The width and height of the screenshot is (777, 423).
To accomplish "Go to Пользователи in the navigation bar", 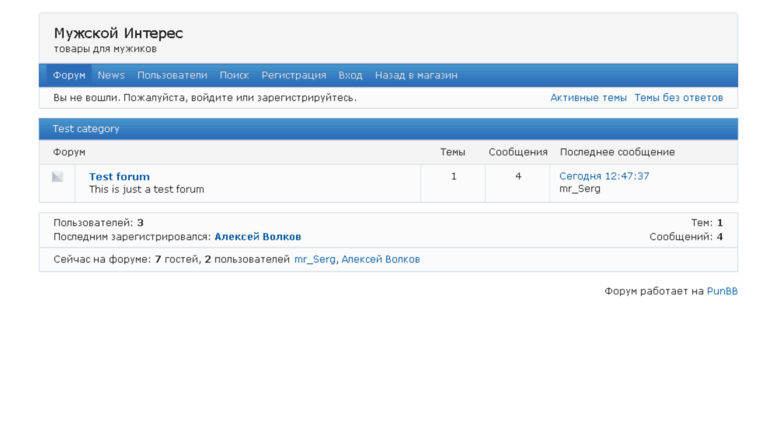I will click(172, 75).
